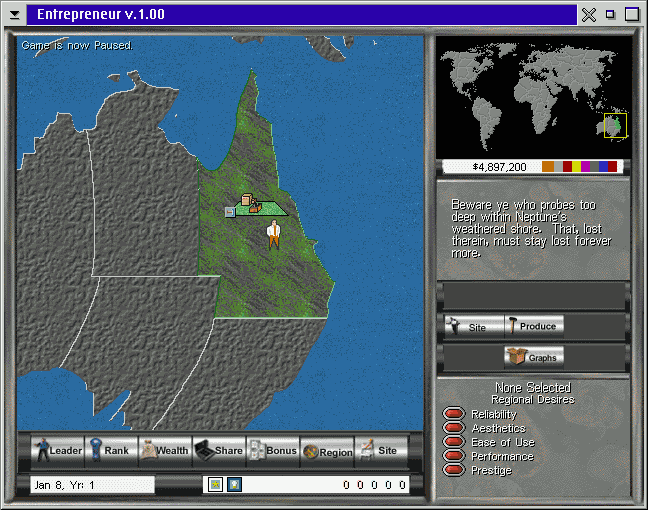Click the yellow competitor color swatch
This screenshot has width=648, height=510.
point(577,167)
